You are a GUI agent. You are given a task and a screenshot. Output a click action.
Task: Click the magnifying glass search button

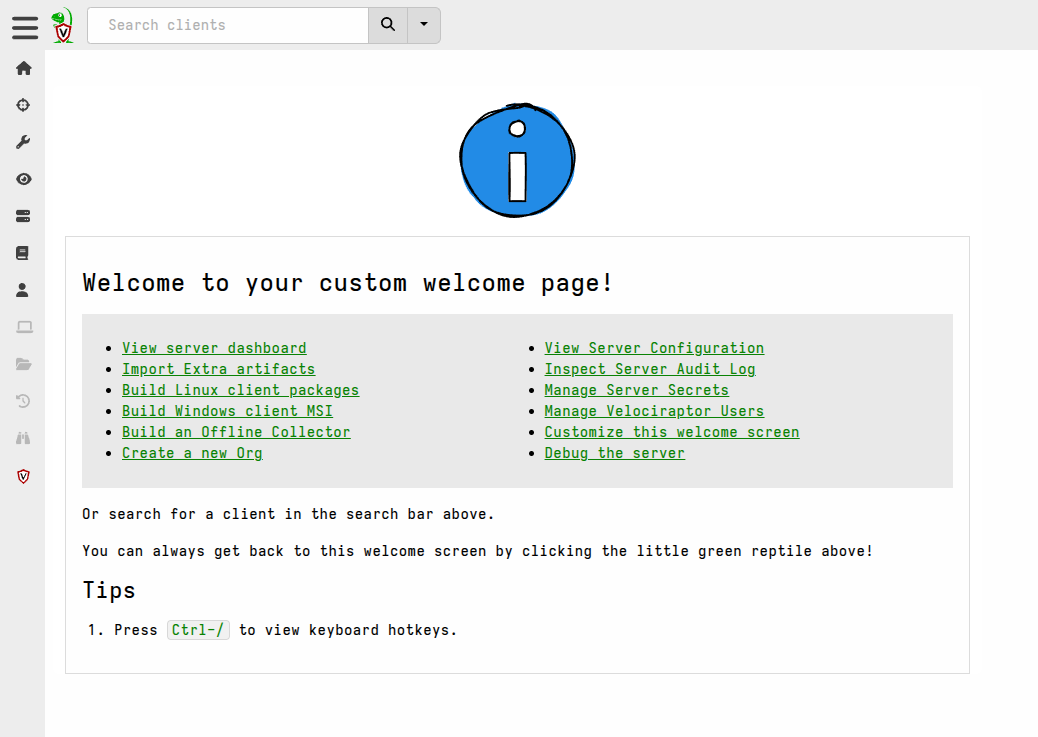click(387, 25)
